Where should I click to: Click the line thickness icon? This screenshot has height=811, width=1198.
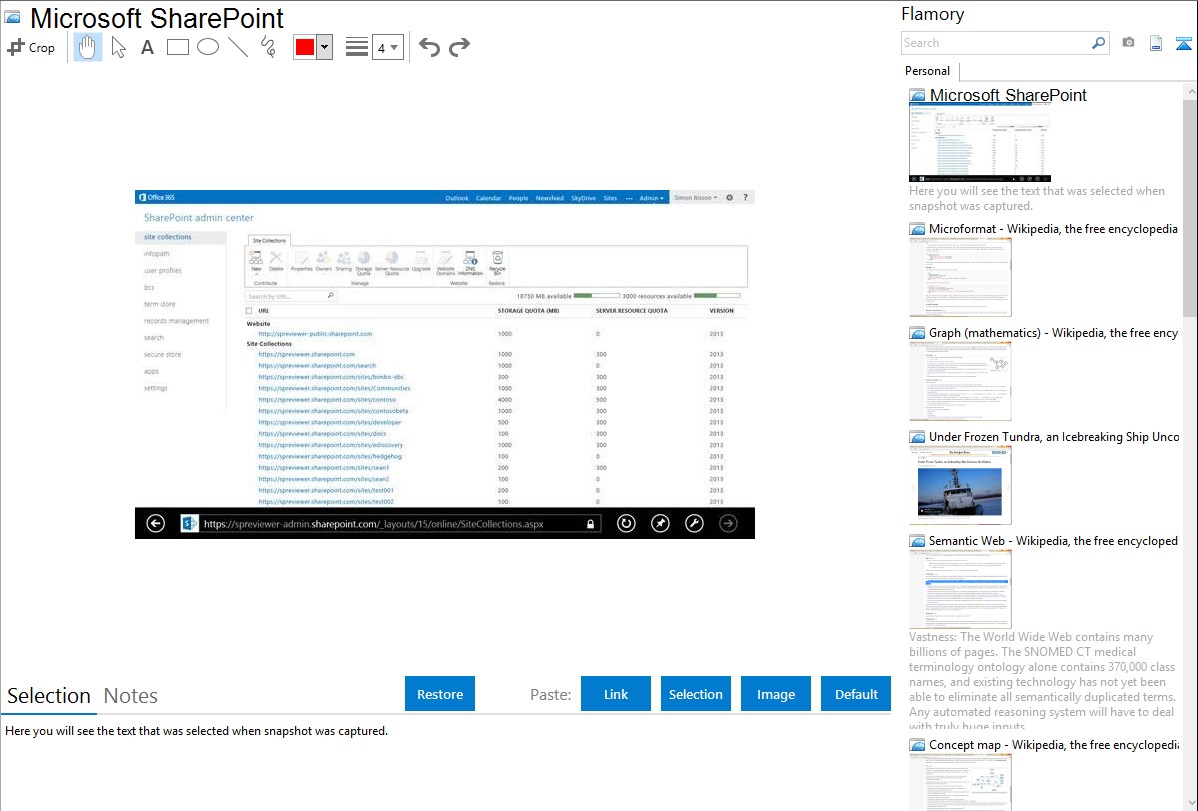pos(357,47)
